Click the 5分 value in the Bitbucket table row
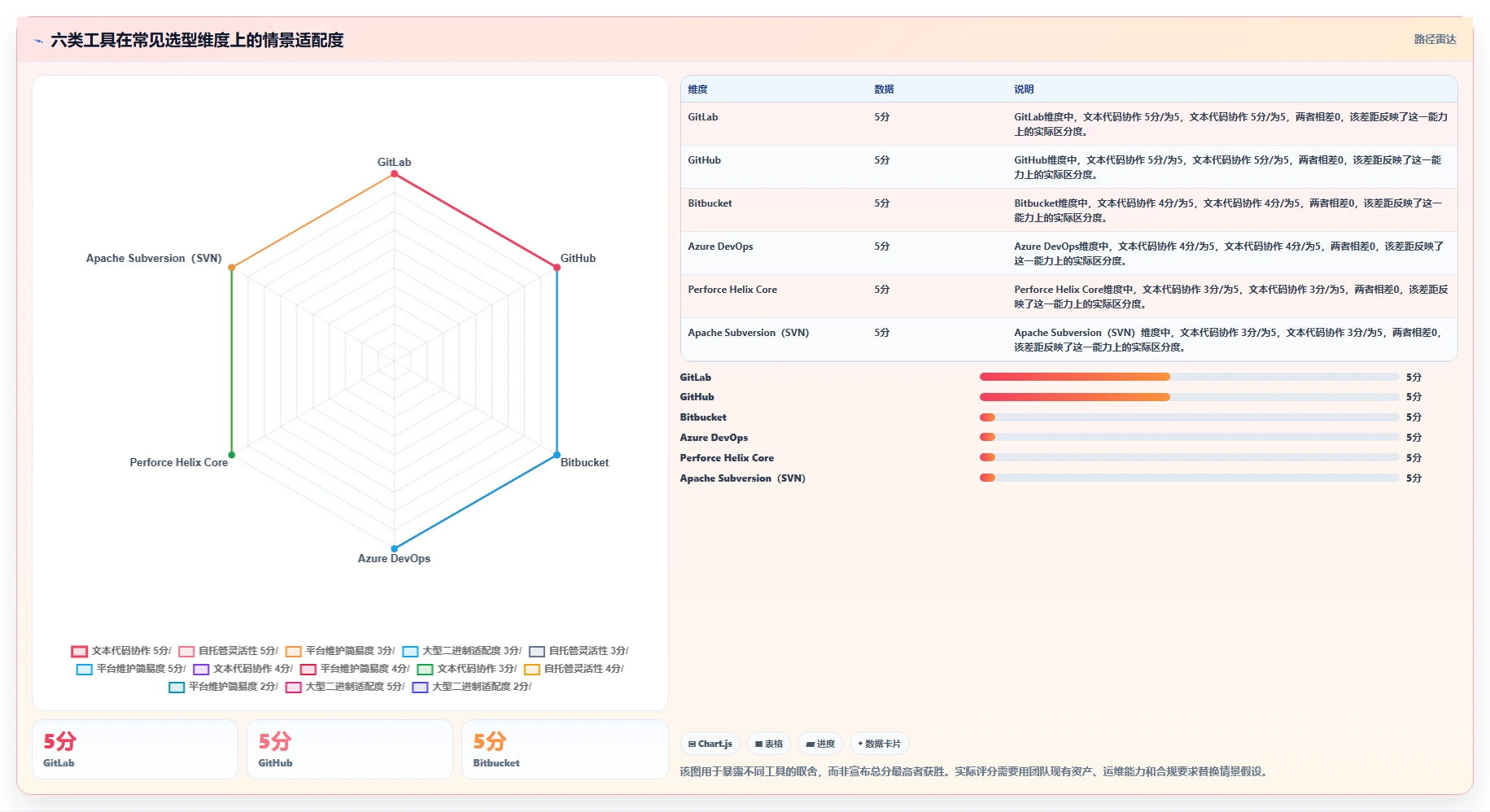 882,203
